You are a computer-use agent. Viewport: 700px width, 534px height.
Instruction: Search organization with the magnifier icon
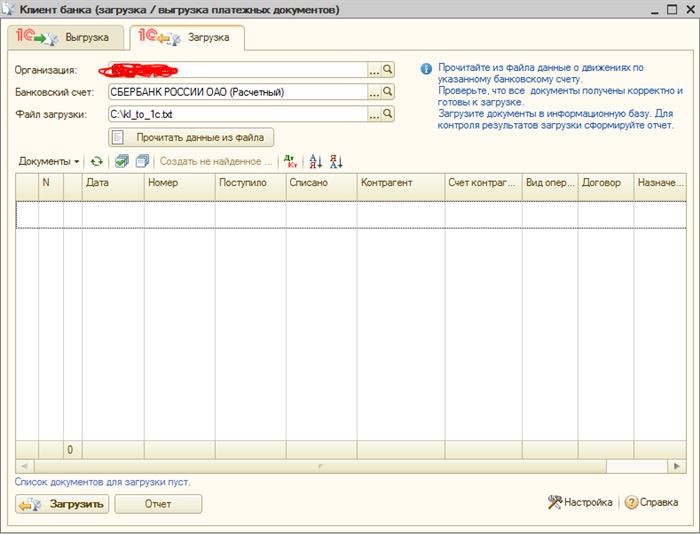point(388,70)
